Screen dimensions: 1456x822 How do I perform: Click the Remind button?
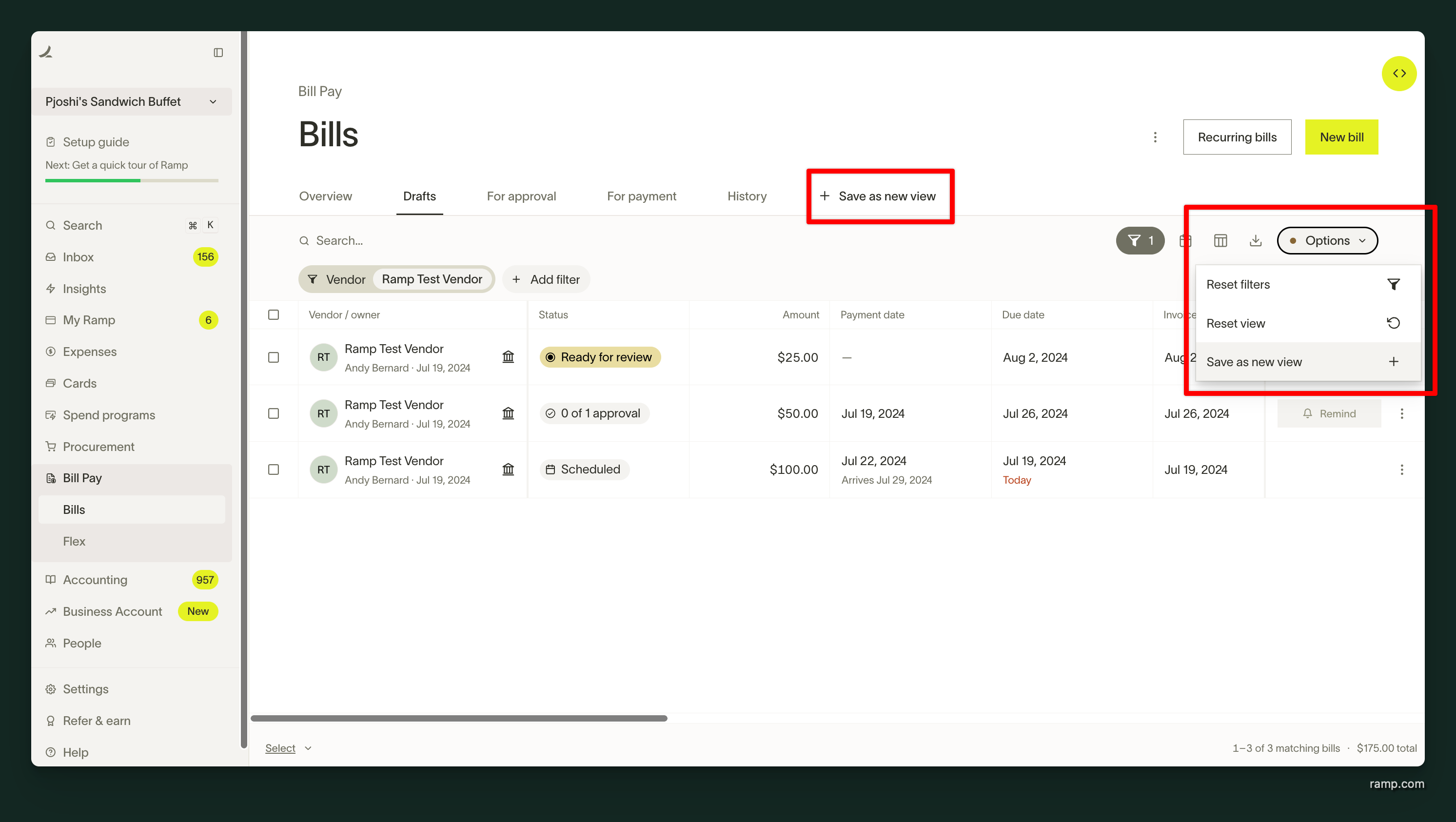pyautogui.click(x=1329, y=414)
